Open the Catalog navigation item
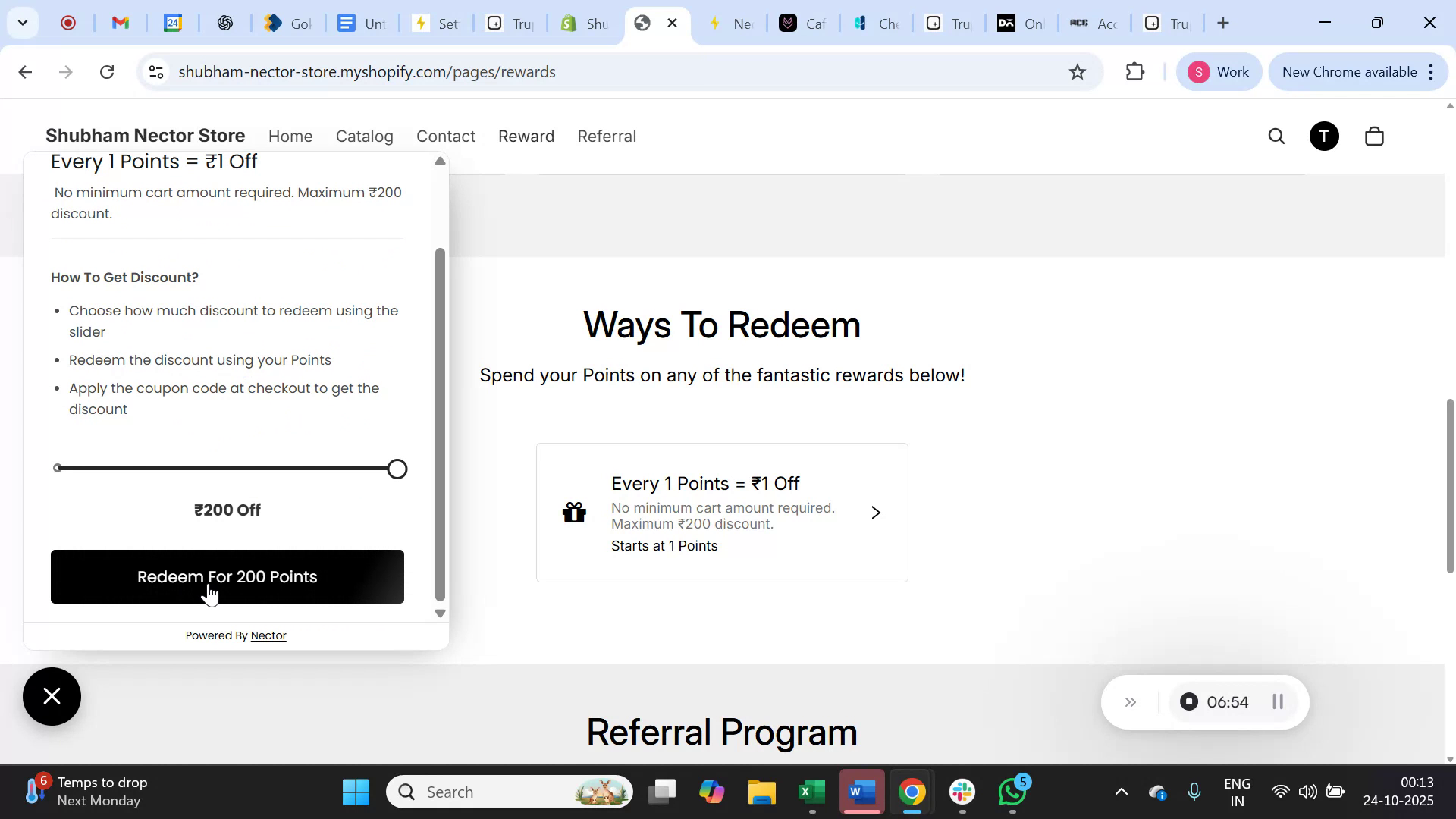The width and height of the screenshot is (1456, 819). [364, 136]
